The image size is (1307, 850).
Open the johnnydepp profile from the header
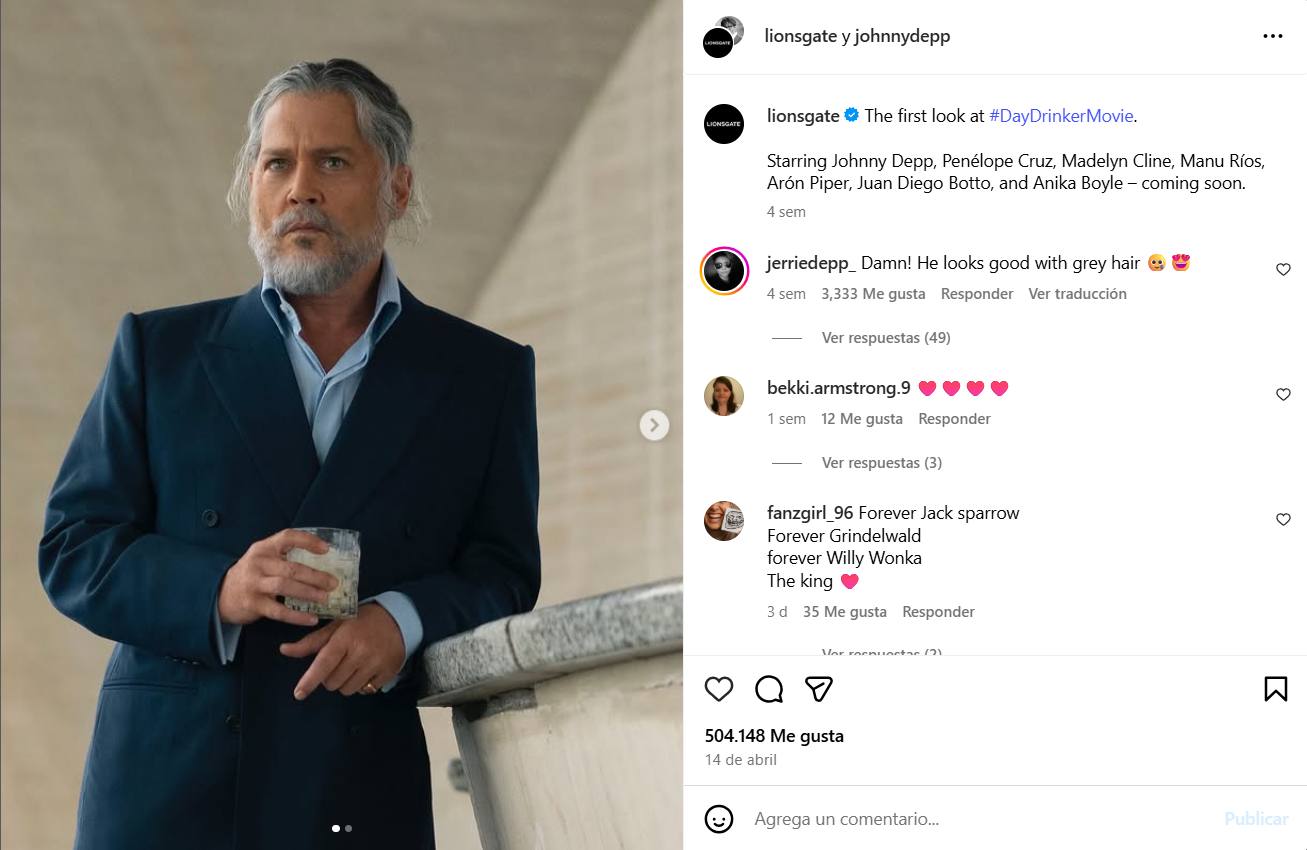point(902,36)
